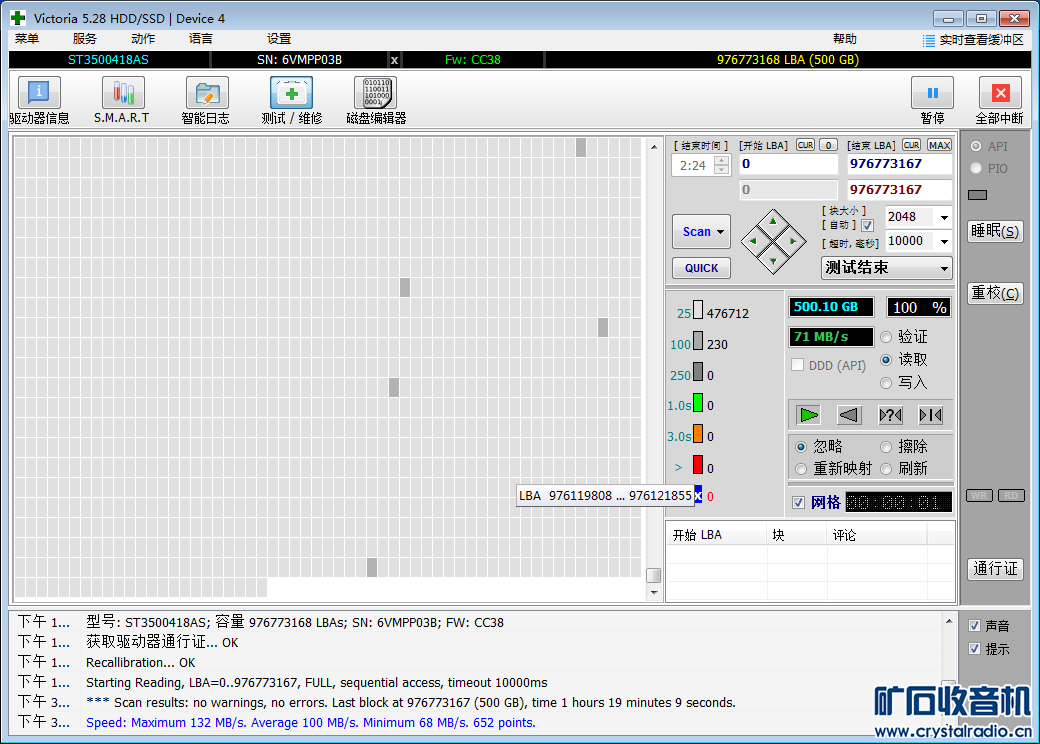Open the 驱动器信息 drive info panel
Viewport: 1040px width, 744px height.
39,93
